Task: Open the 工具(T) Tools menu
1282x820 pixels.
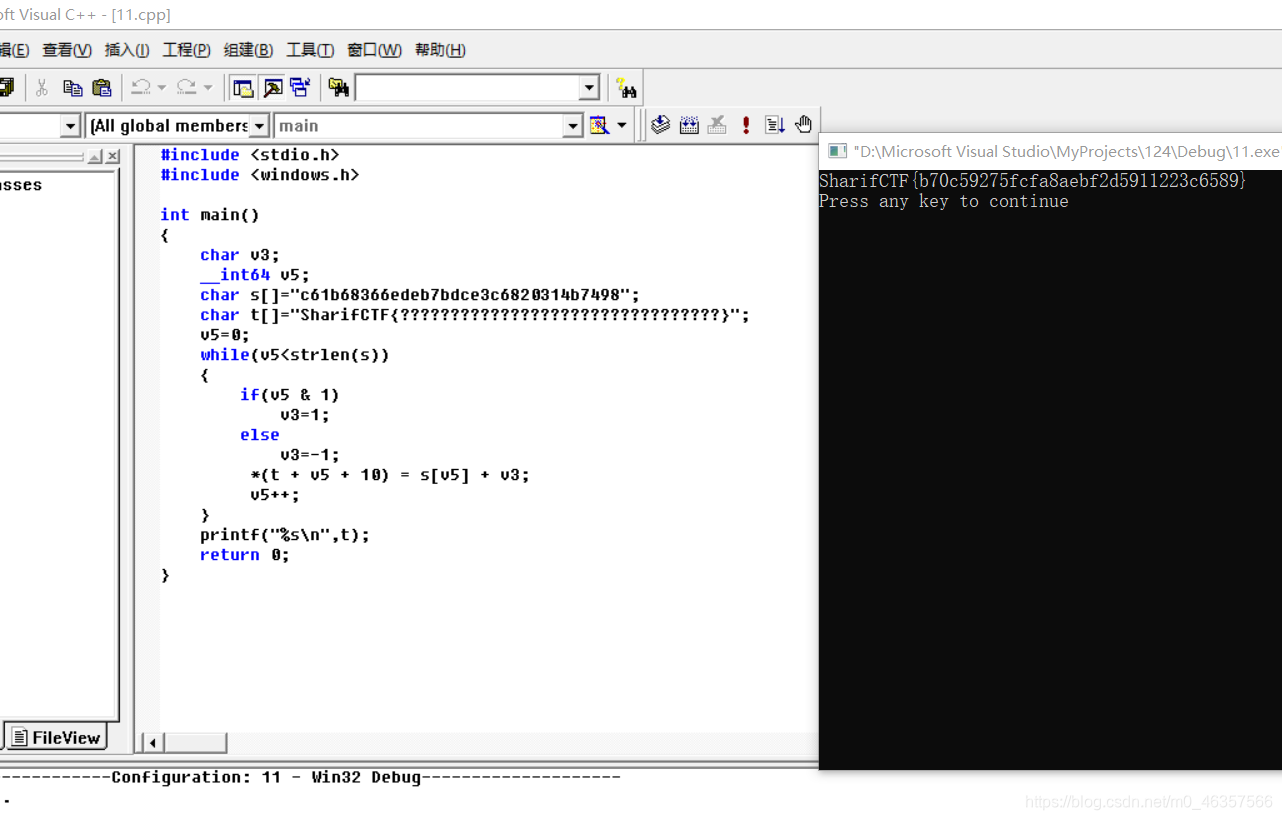Action: (310, 50)
